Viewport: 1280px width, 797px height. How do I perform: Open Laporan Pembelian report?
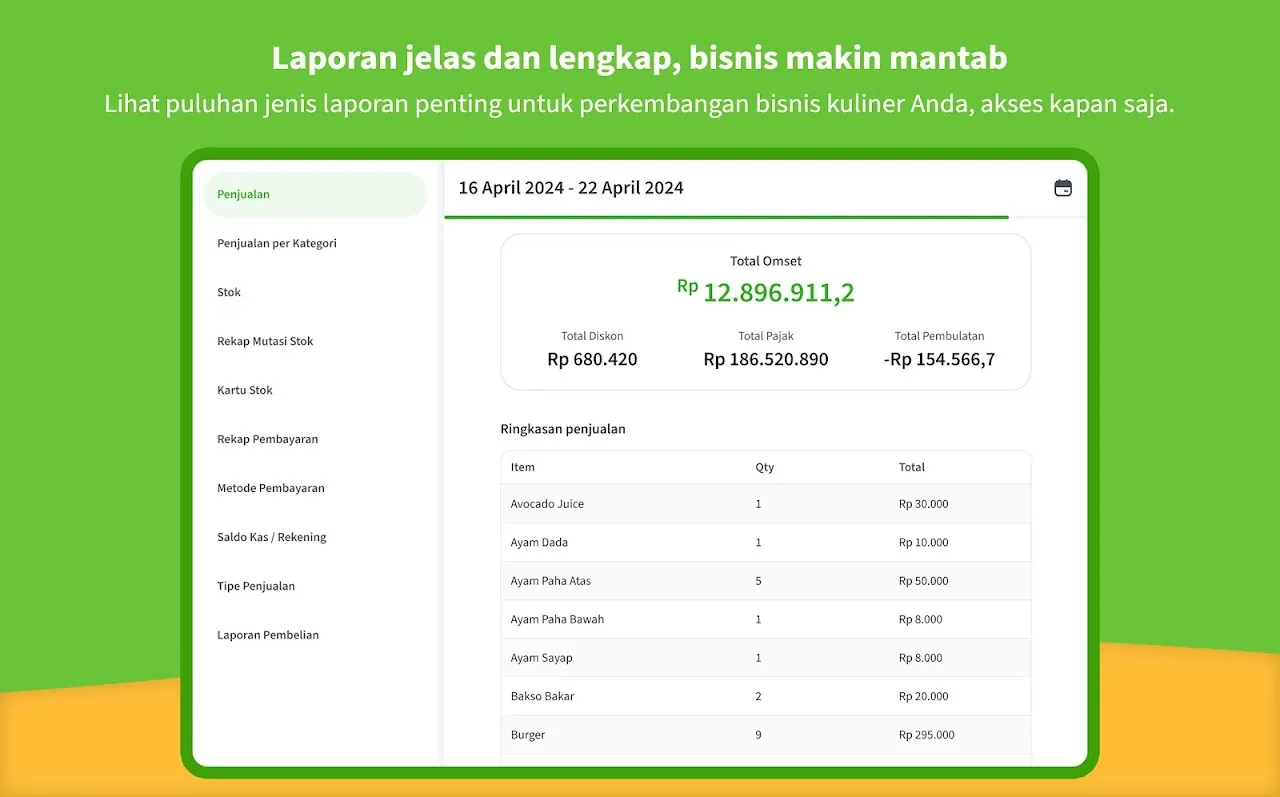(x=268, y=635)
